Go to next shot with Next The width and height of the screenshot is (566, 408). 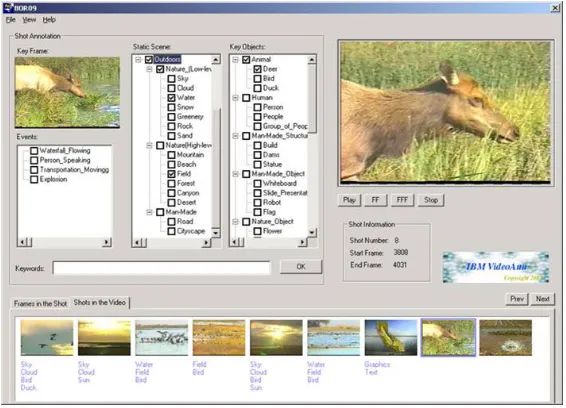pyautogui.click(x=542, y=299)
